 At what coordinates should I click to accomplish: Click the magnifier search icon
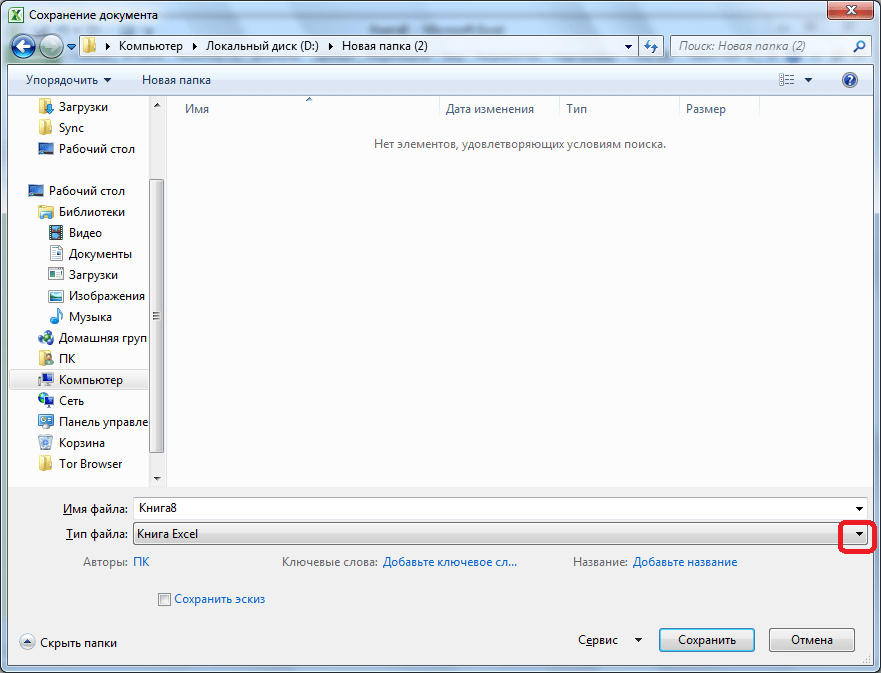point(859,46)
